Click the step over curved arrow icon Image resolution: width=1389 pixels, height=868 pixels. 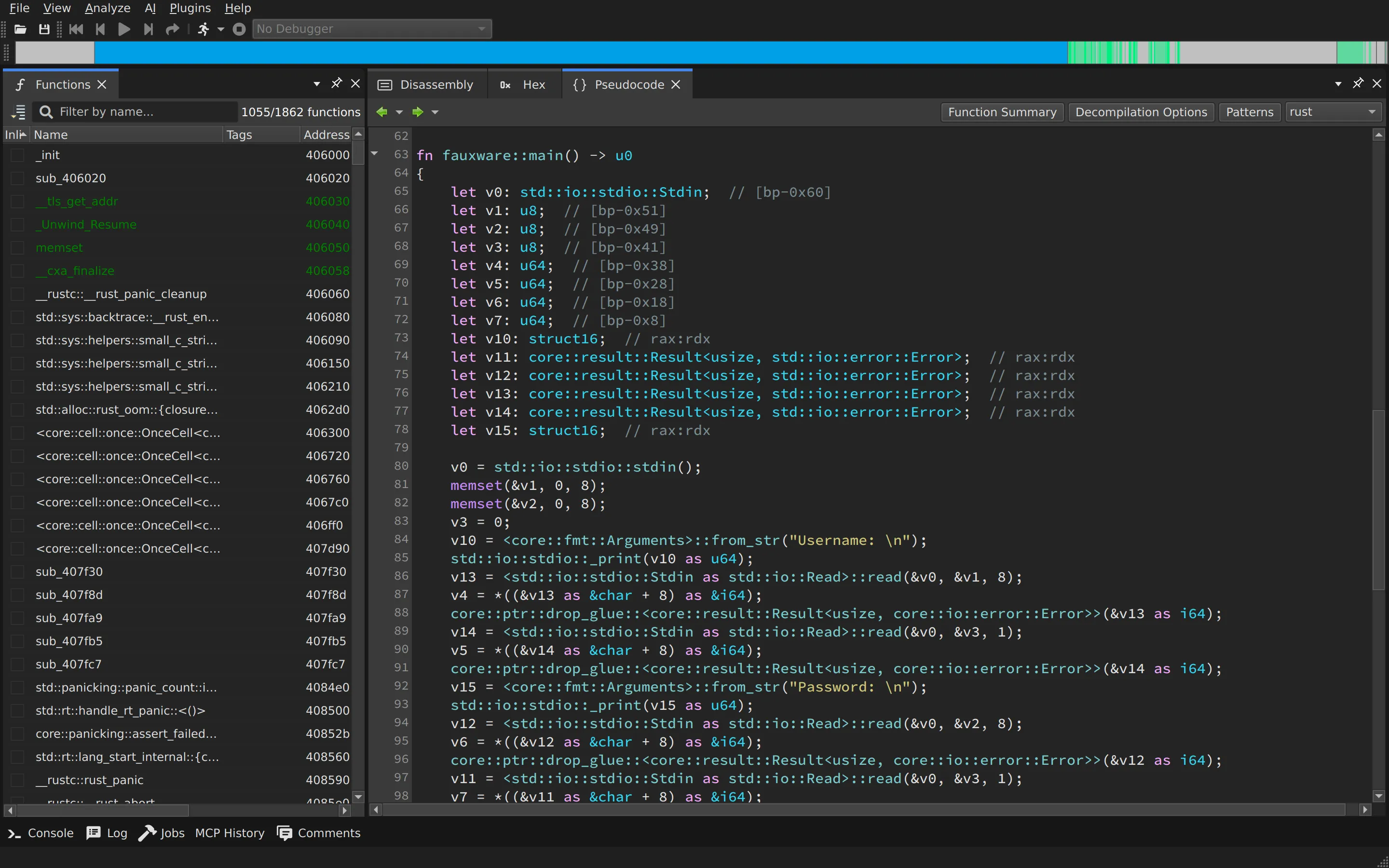pos(172,29)
